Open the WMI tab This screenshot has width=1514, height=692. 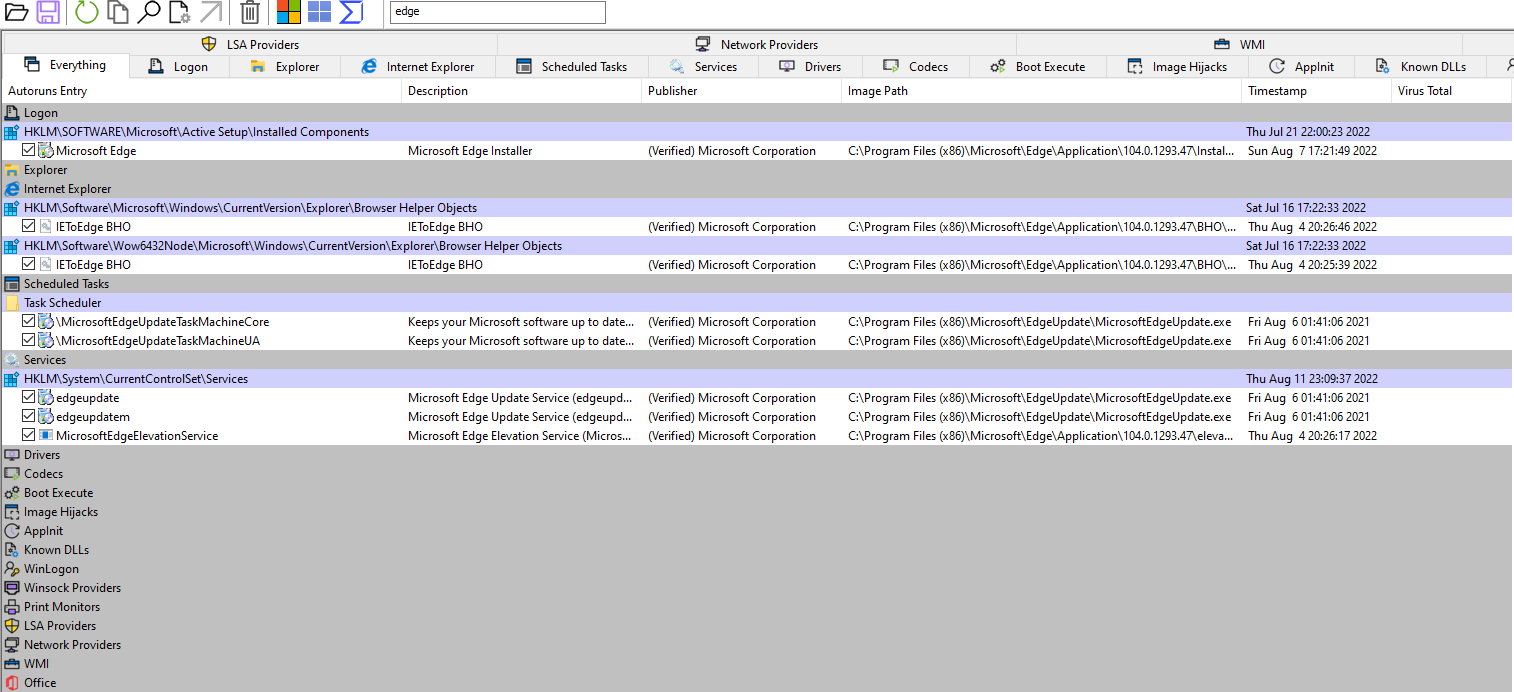1239,44
